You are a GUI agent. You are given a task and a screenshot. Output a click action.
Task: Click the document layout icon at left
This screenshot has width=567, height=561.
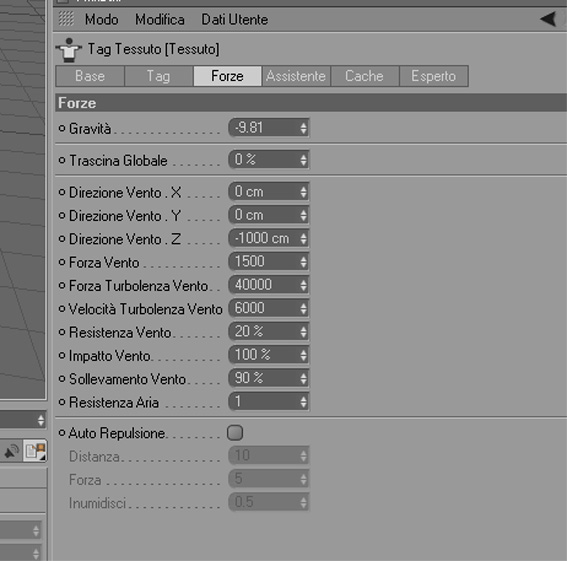(x=35, y=451)
